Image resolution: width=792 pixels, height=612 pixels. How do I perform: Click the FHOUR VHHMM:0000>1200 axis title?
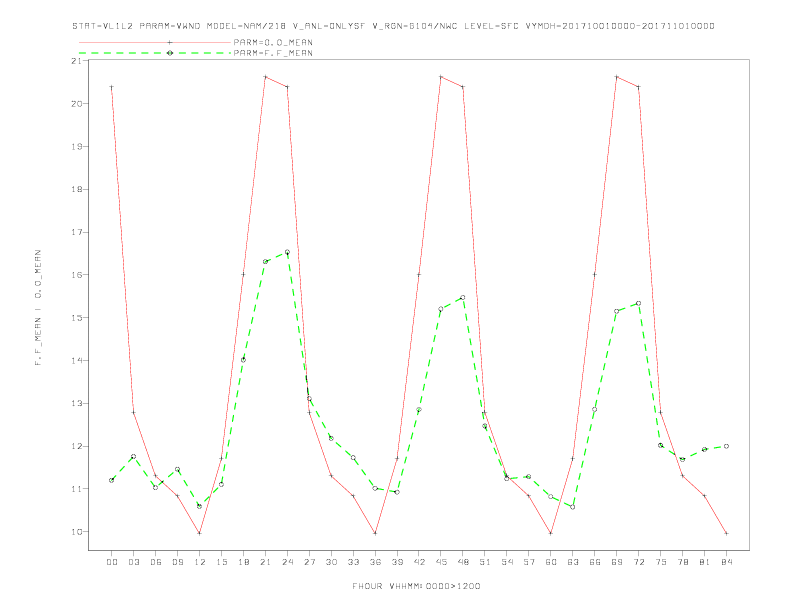click(416, 586)
